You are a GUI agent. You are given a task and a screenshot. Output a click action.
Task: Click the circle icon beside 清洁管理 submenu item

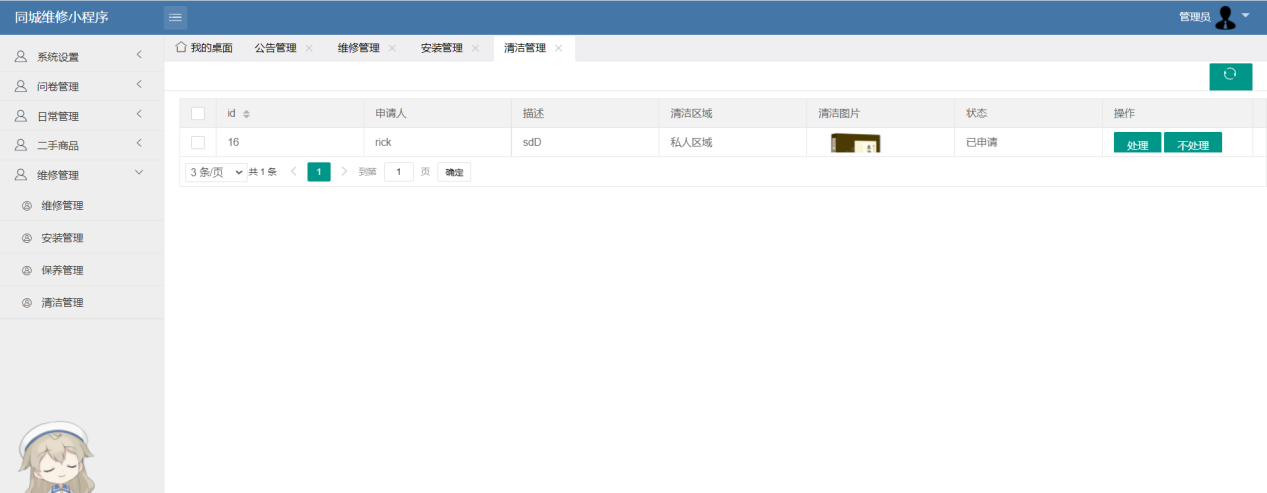[x=27, y=302]
